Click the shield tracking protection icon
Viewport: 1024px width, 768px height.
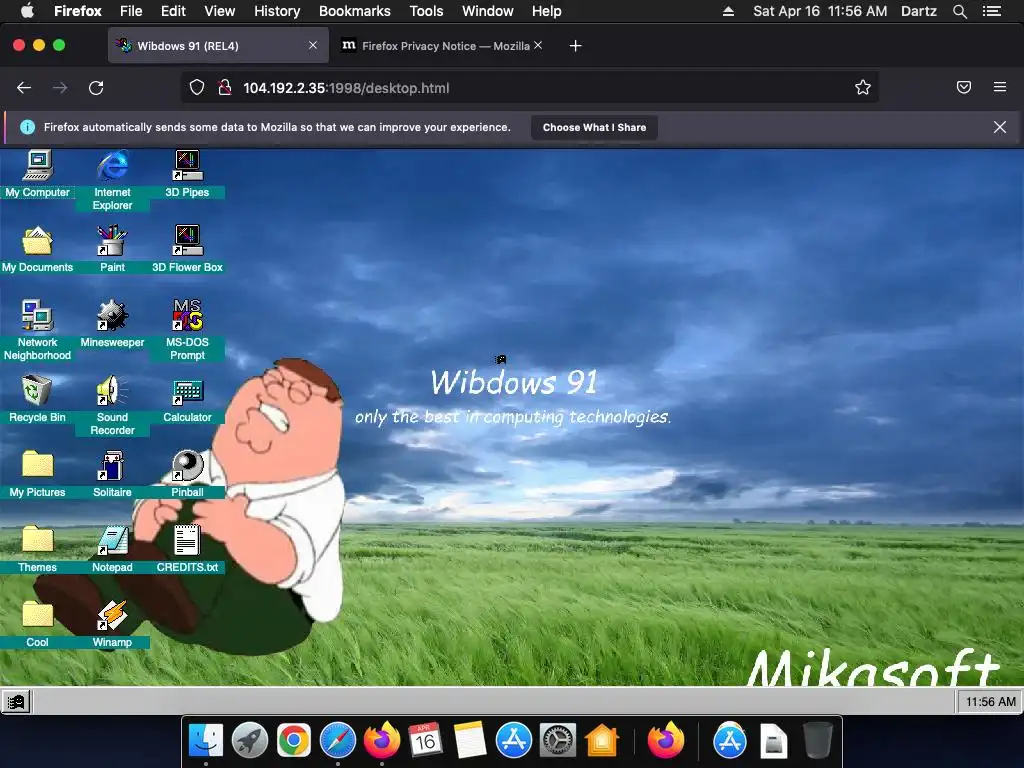pyautogui.click(x=197, y=88)
